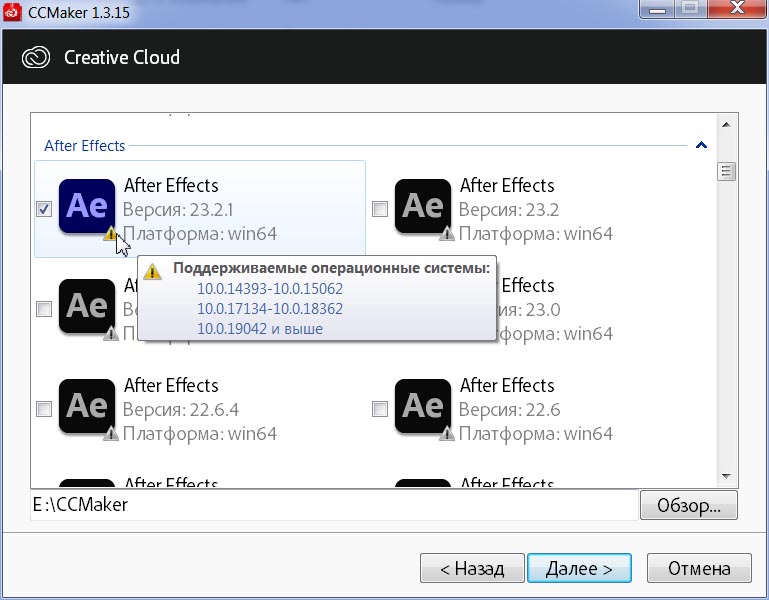Click the E:\CCMaker path input field
This screenshot has width=769, height=600.
[334, 505]
